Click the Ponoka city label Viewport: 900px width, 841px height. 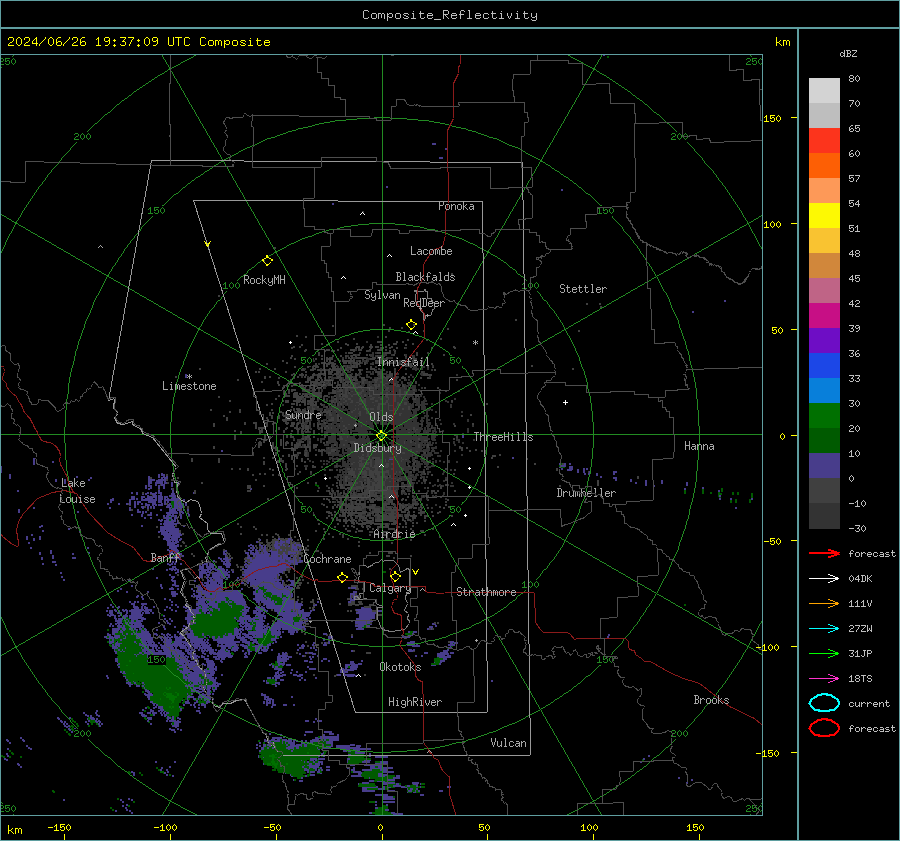tap(456, 206)
